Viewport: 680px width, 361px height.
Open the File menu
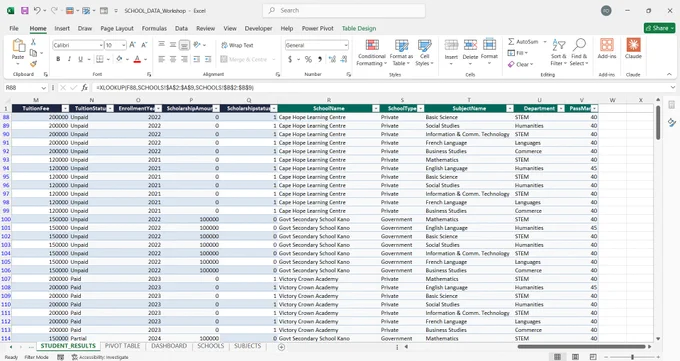[x=14, y=28]
